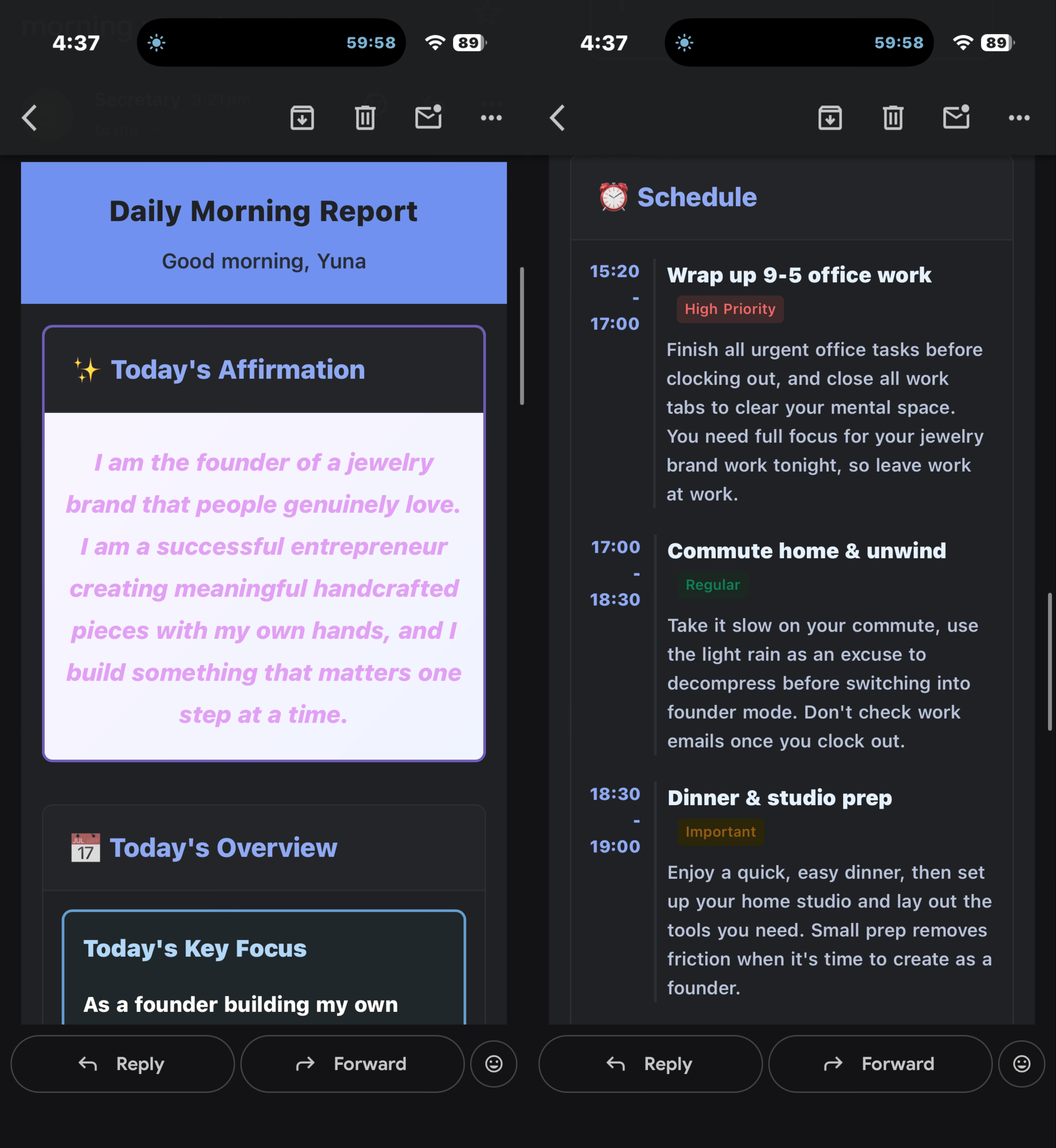Viewport: 1056px width, 1148px height.
Task: Delete the open email
Action: tap(366, 118)
